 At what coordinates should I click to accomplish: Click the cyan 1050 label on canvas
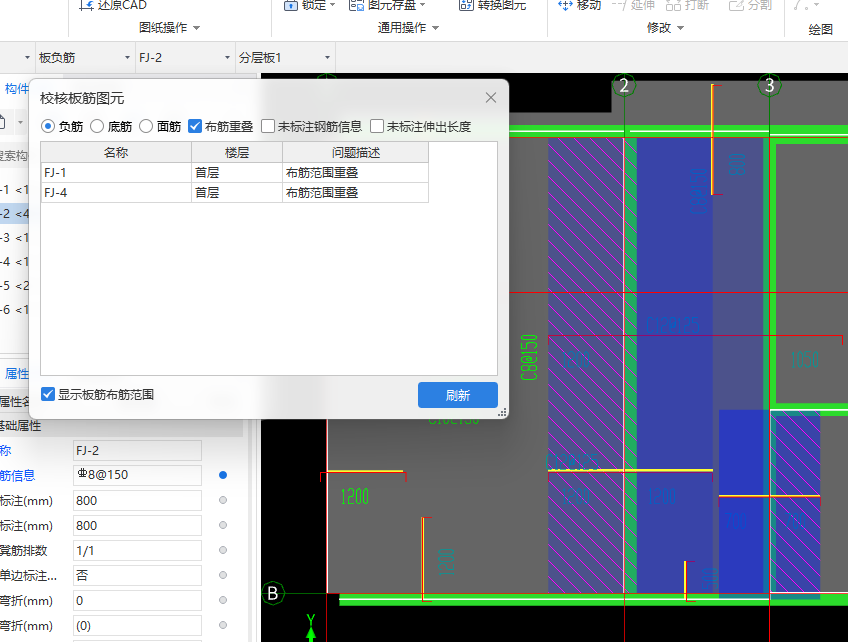pos(805,360)
